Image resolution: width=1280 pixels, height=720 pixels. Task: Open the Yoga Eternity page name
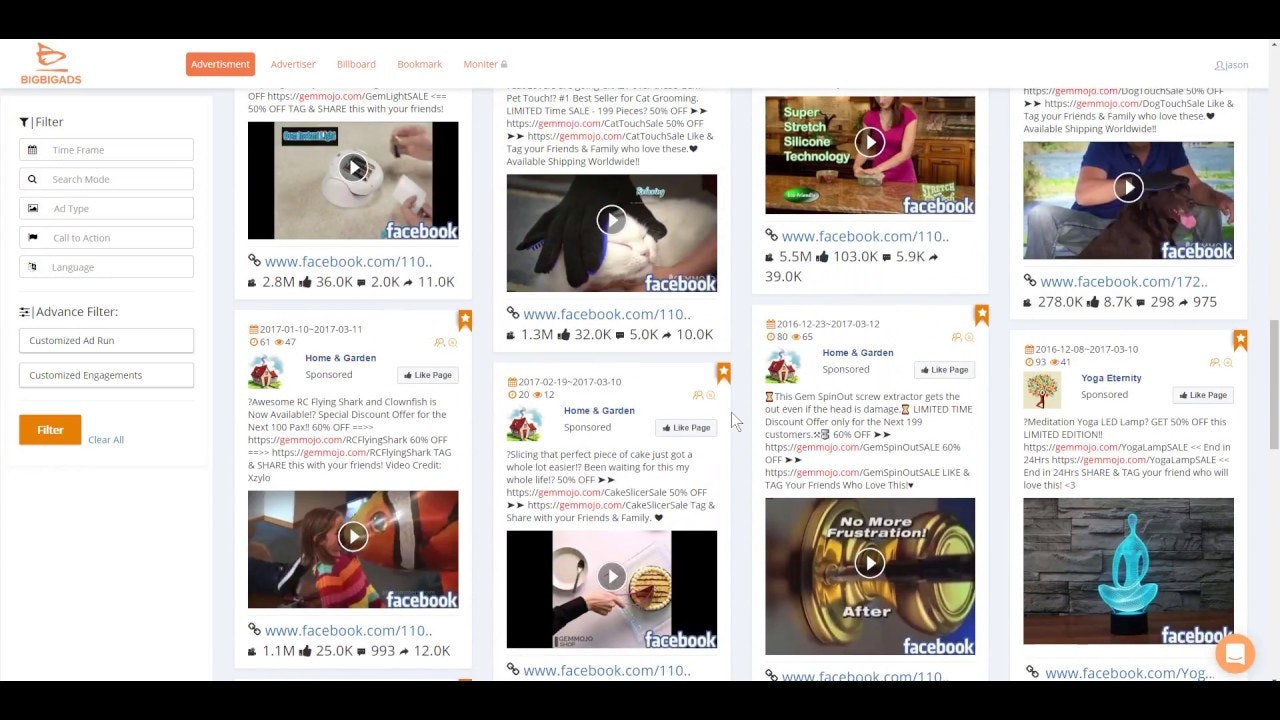click(1111, 378)
